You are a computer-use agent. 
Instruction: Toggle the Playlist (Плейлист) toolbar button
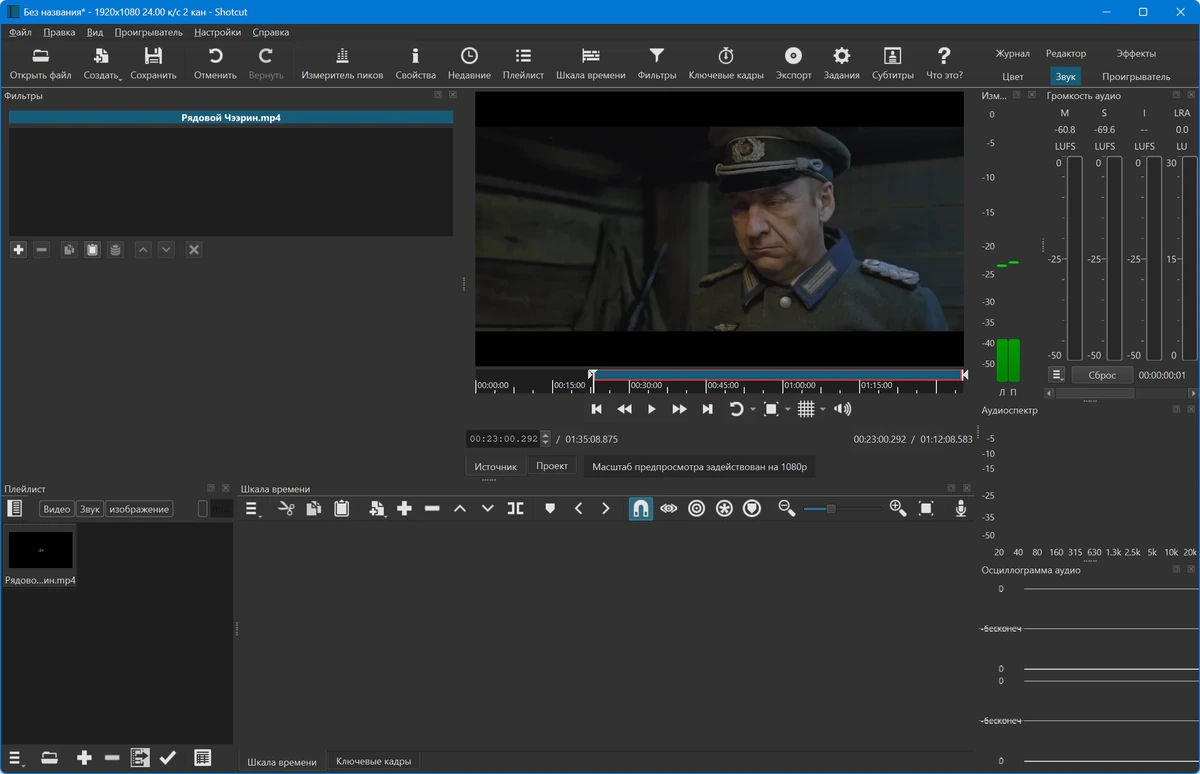click(x=523, y=63)
